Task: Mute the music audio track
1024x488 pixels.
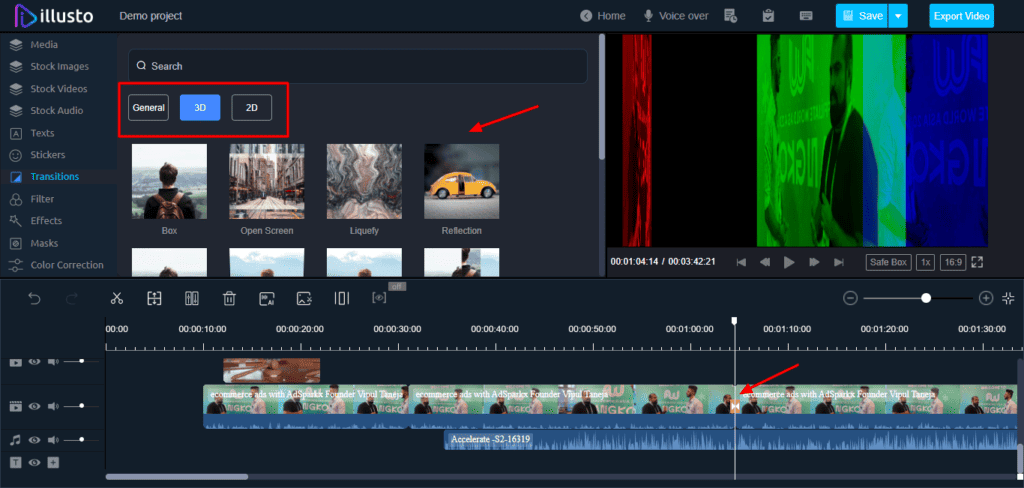Action: tap(53, 440)
